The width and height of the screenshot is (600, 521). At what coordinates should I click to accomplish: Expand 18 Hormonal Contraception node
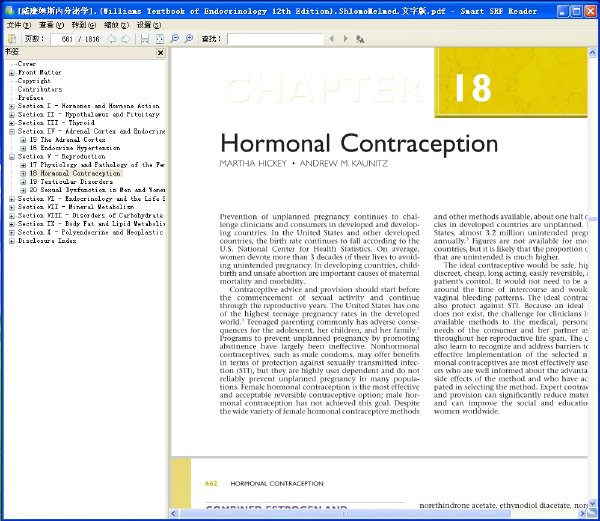pyautogui.click(x=23, y=174)
